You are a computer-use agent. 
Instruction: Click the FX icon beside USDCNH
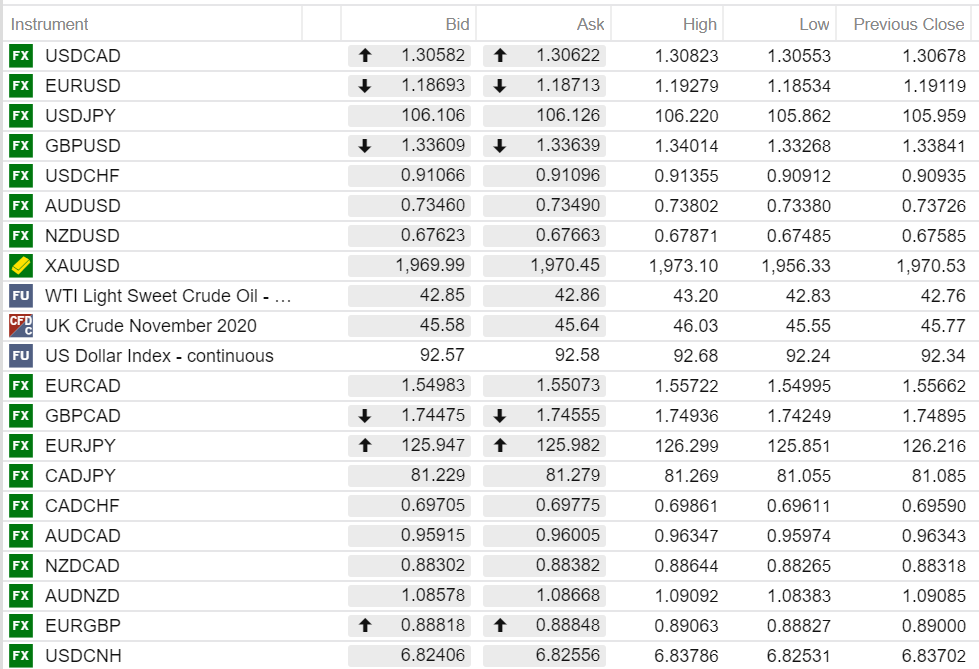point(20,656)
